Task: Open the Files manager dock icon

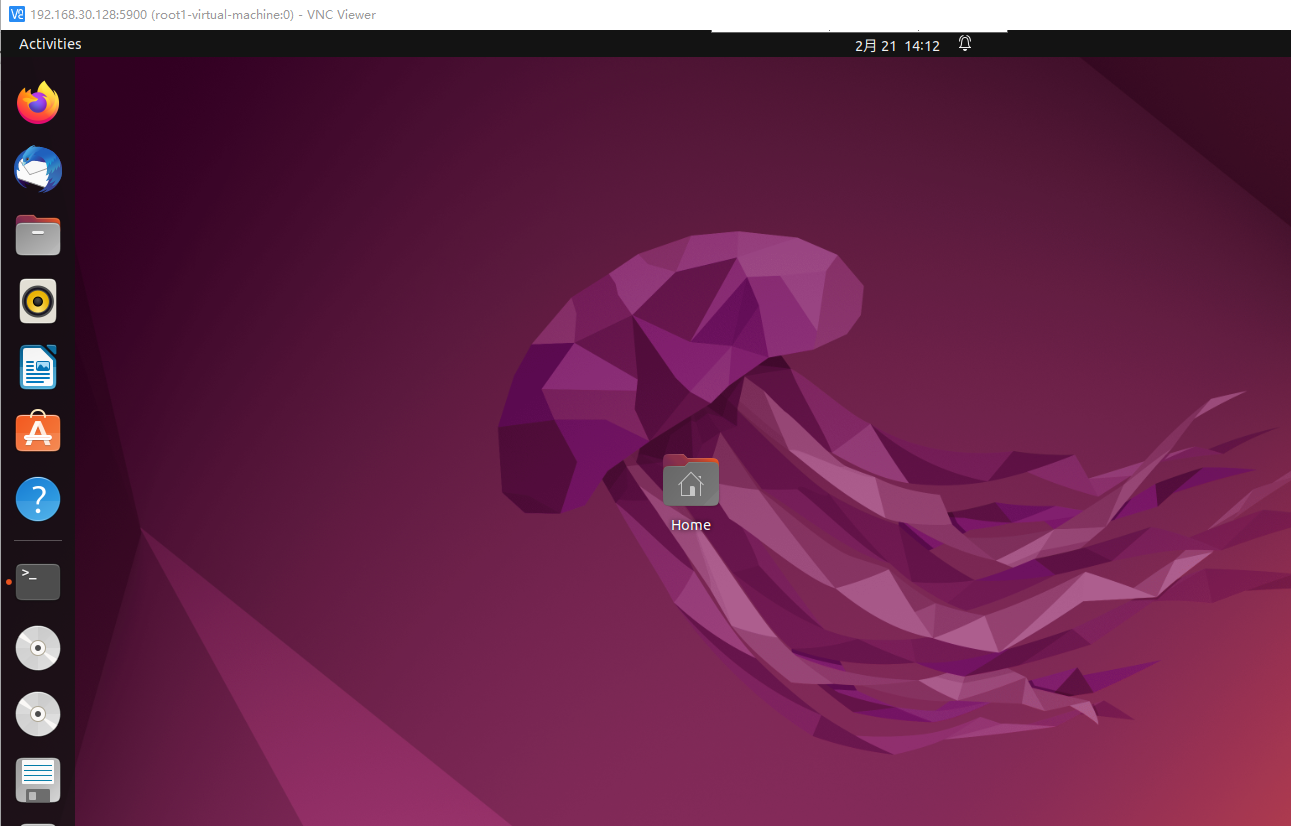Action: (x=38, y=236)
